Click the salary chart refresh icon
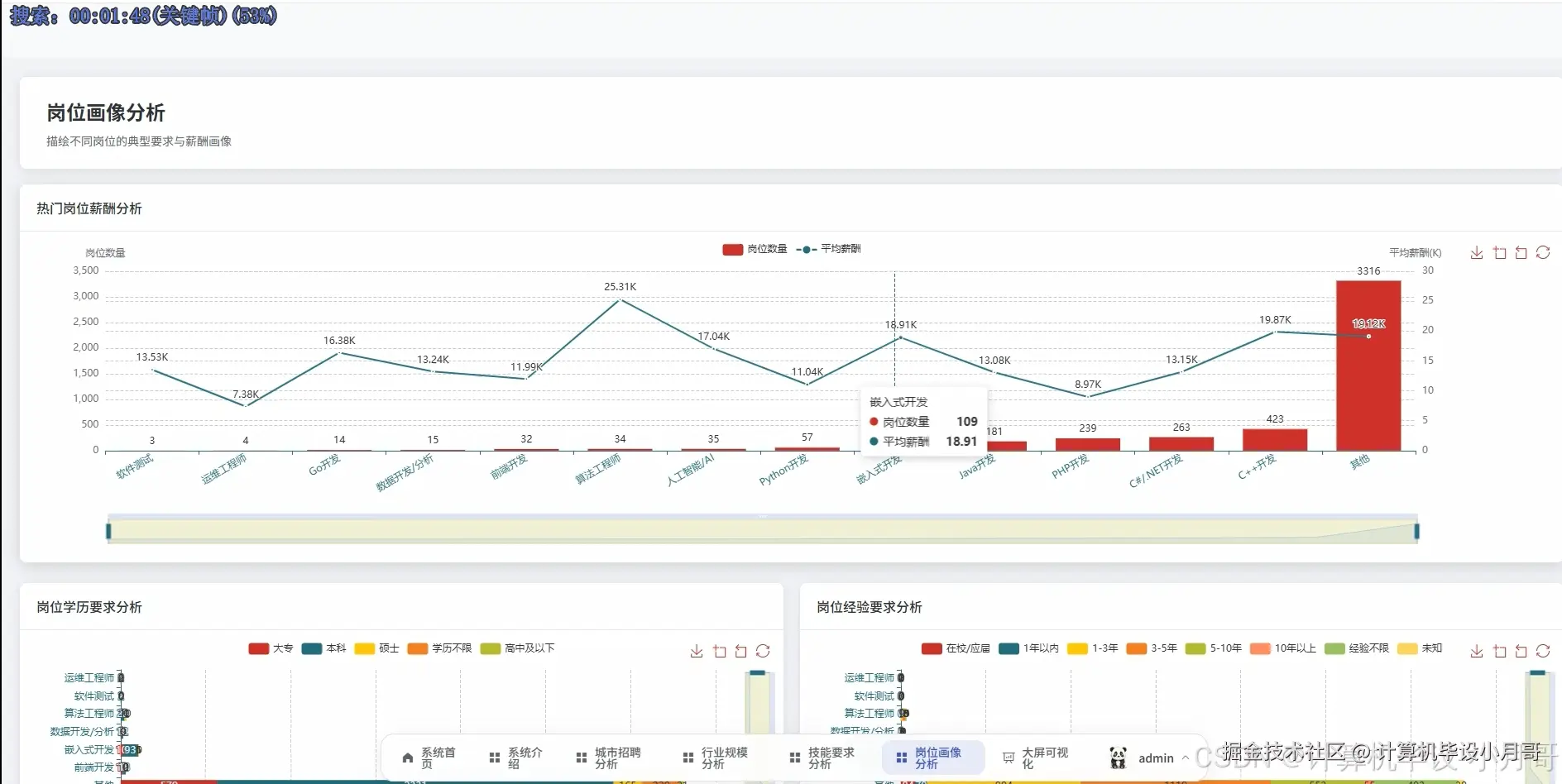This screenshot has height=784, width=1562. click(1543, 253)
